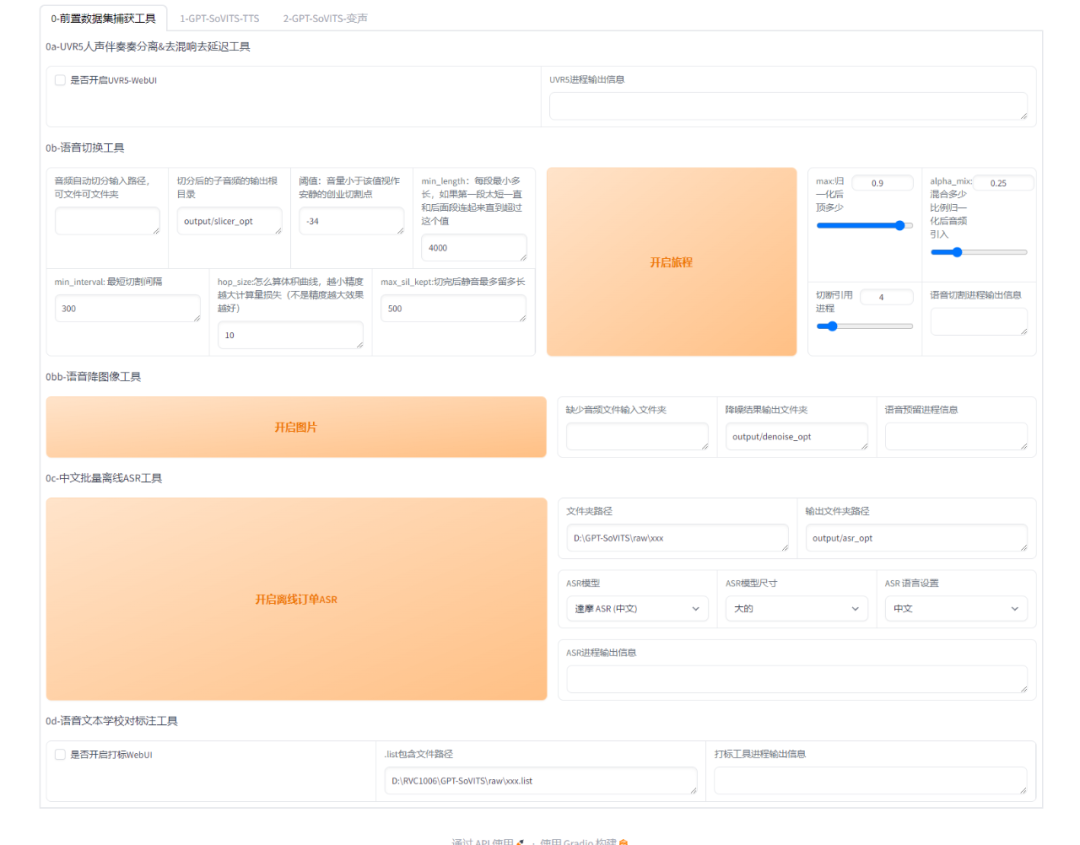Image resolution: width=1080 pixels, height=845 pixels.
Task: Edit the .list path field with xxx.list
Action: click(541, 781)
